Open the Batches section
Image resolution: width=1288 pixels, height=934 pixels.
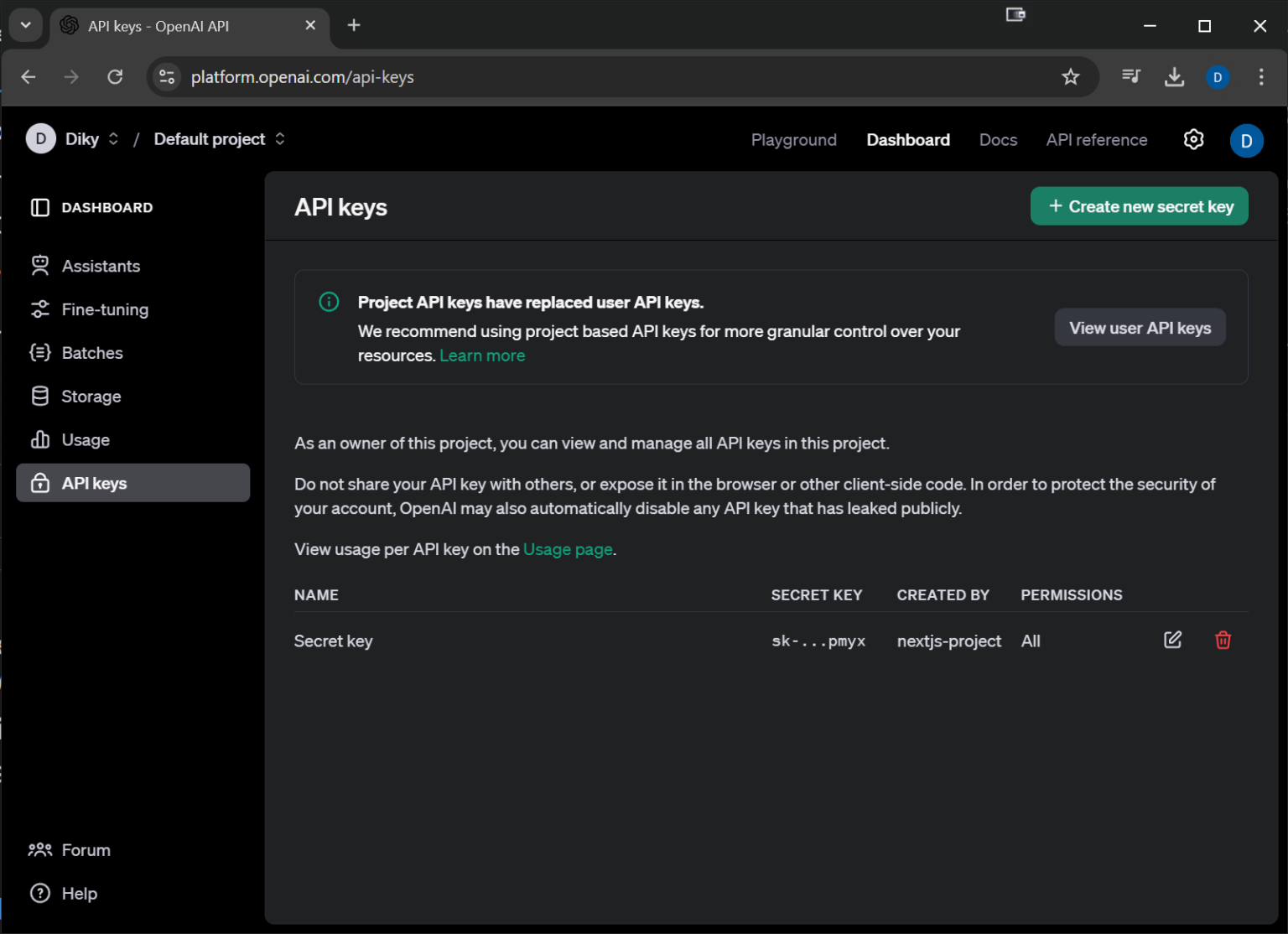coord(91,352)
